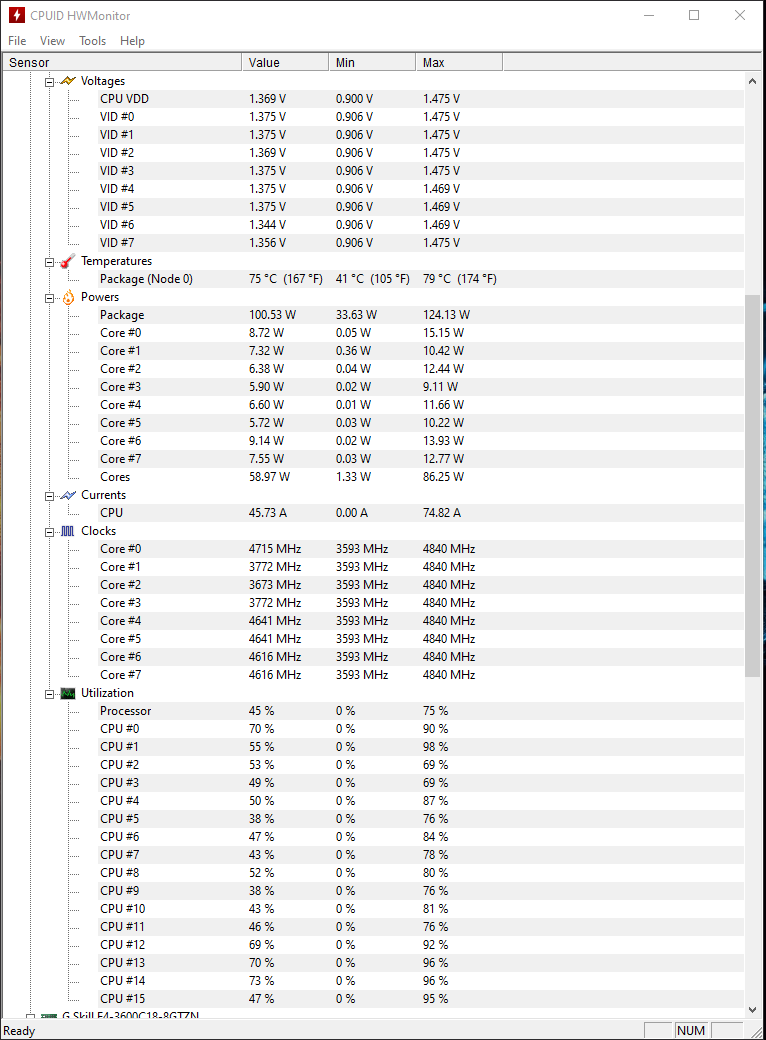The width and height of the screenshot is (766, 1040).
Task: Collapse the Clocks tree node
Action: [x=49, y=532]
